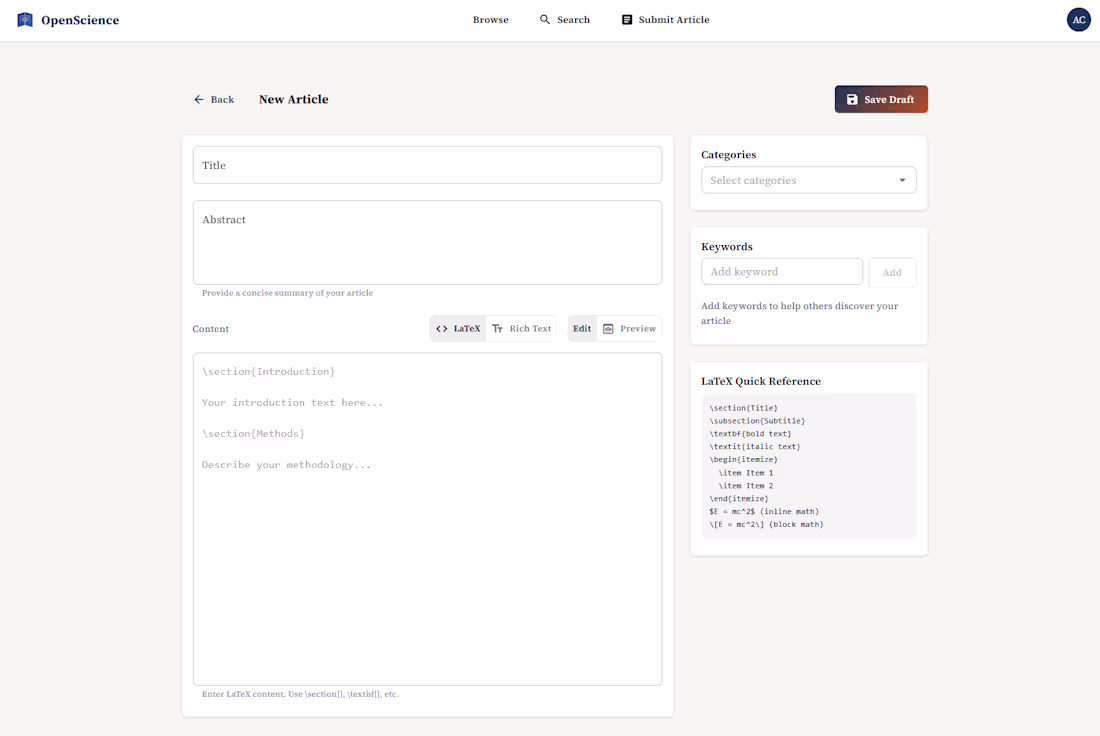
Task: Click the Rich Text typography icon
Action: (497, 328)
